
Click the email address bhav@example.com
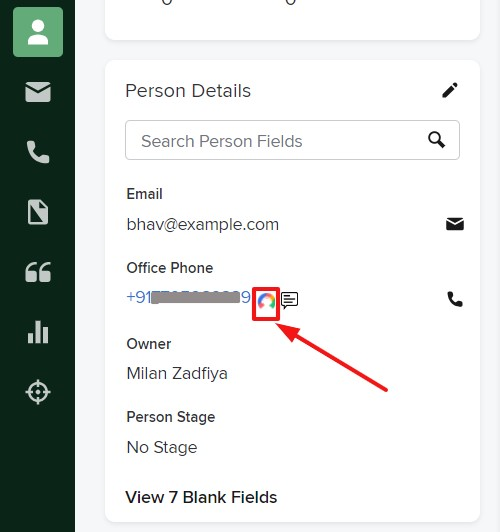click(x=203, y=224)
